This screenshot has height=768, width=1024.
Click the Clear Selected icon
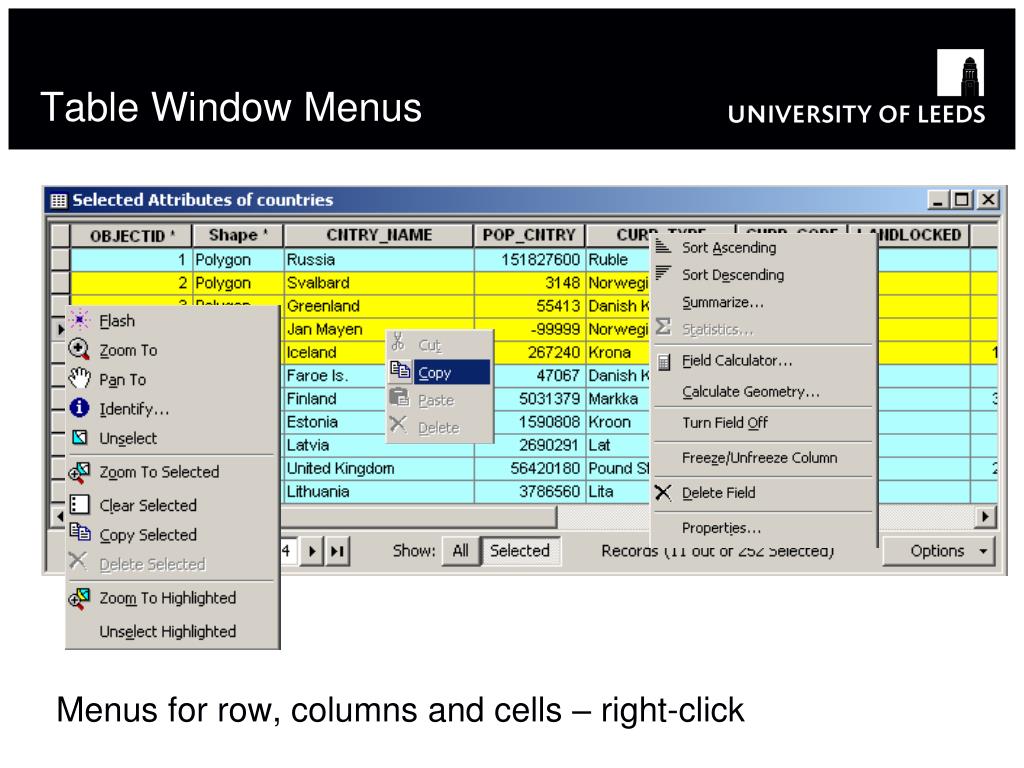tap(79, 504)
